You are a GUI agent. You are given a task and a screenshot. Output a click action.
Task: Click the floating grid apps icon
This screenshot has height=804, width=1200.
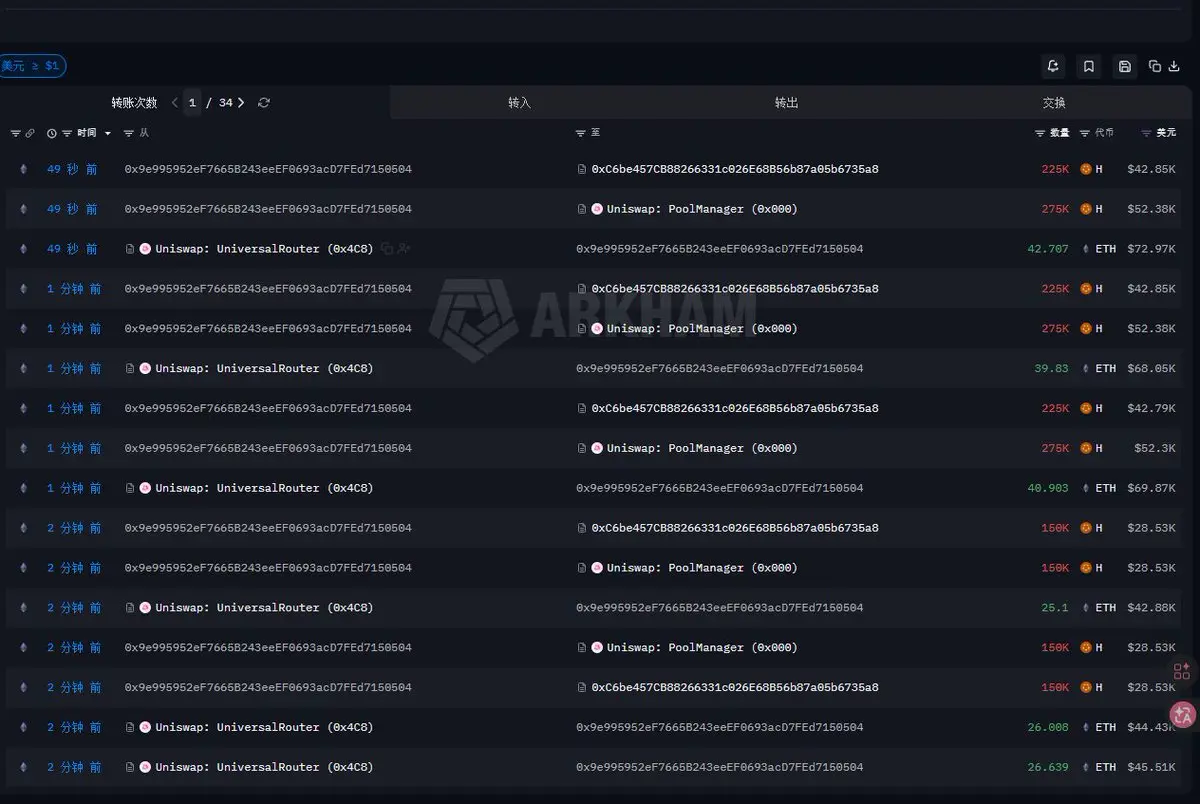click(x=1182, y=671)
